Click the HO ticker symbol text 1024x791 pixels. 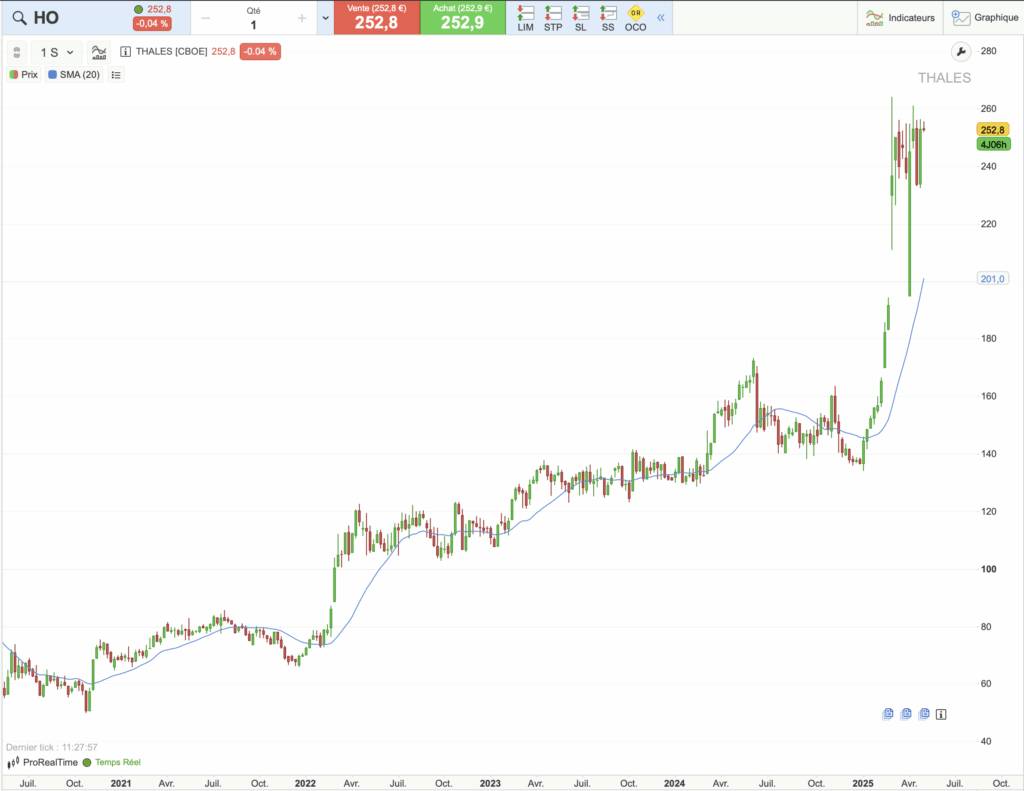(x=46, y=18)
